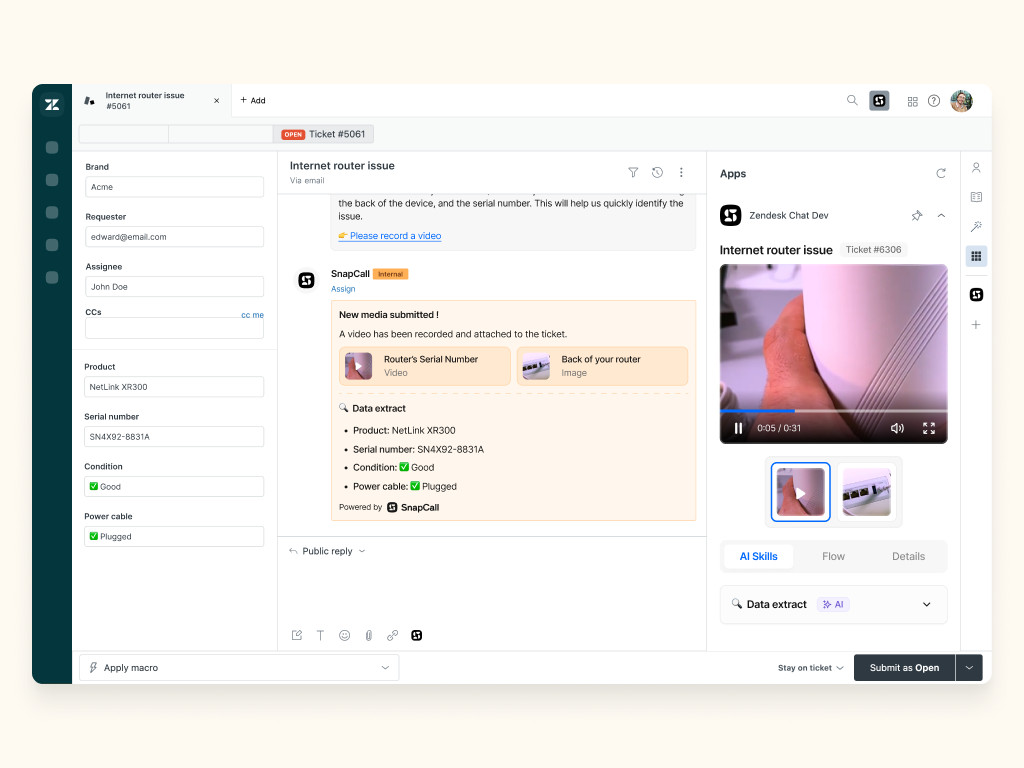Viewport: 1024px width, 768px height.
Task: Open SnapCall icon in the right sidebar
Action: [x=976, y=294]
